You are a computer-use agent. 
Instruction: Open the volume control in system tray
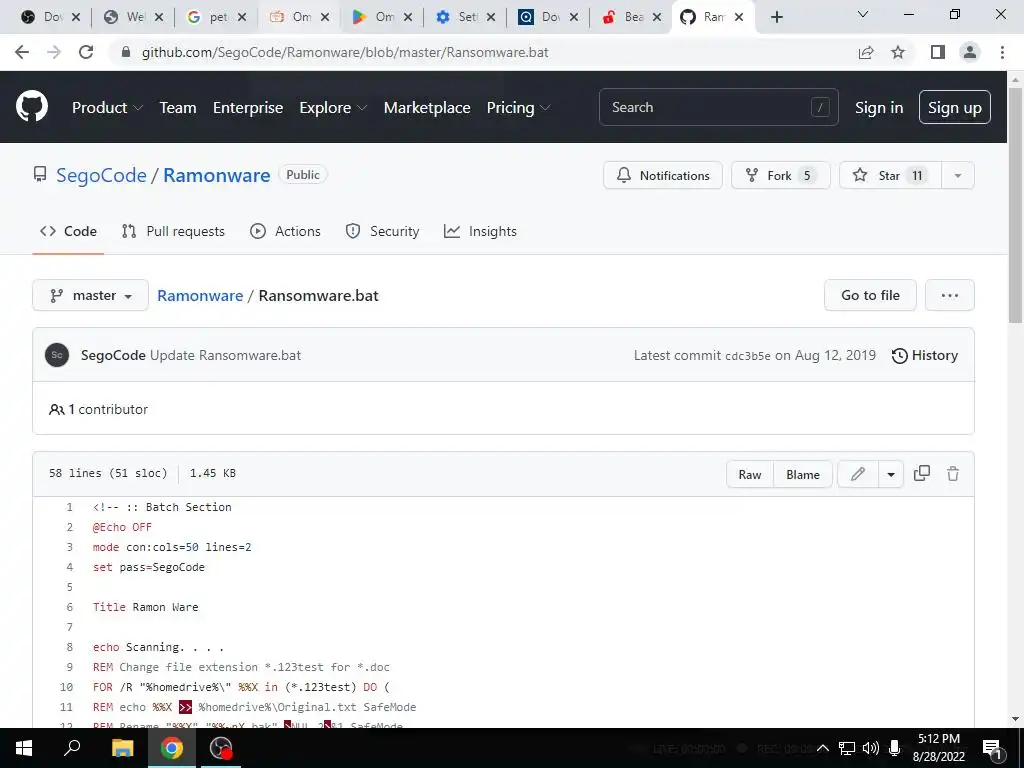[x=871, y=748]
